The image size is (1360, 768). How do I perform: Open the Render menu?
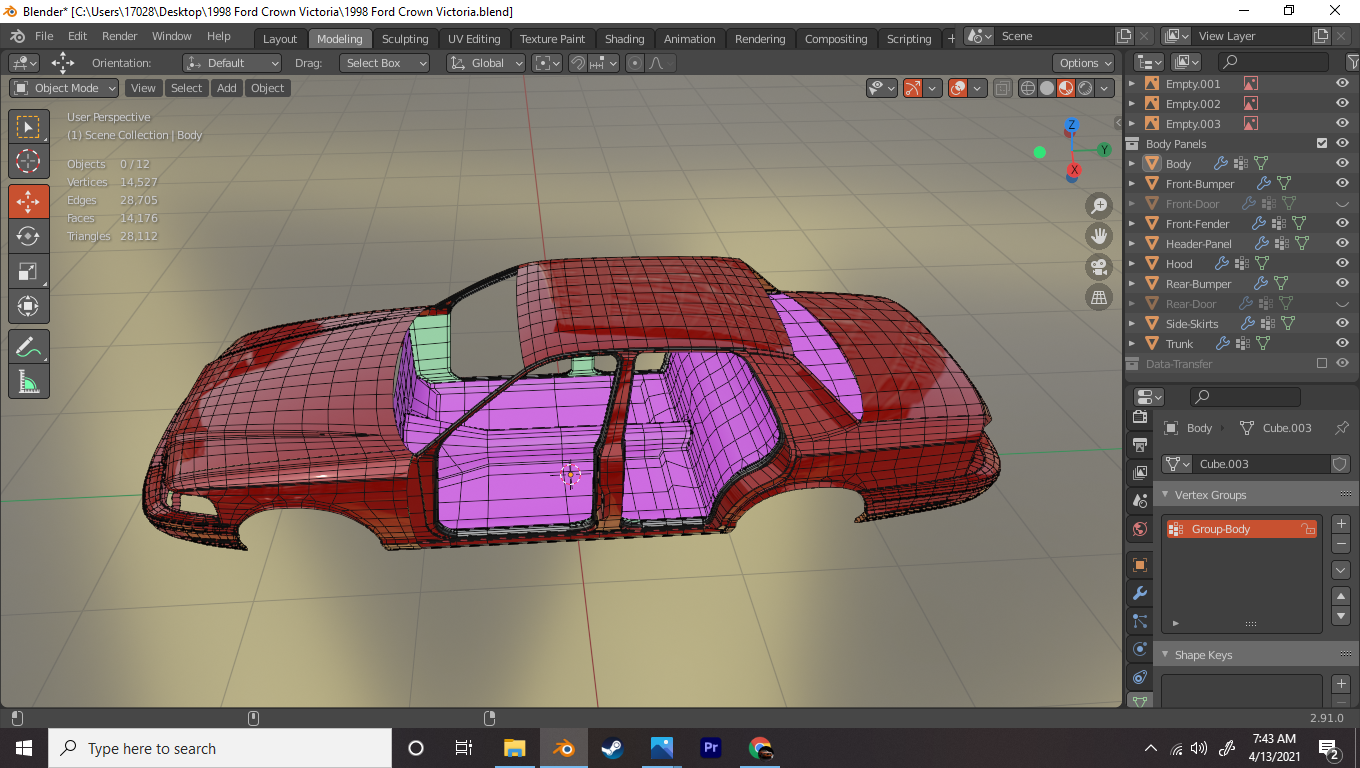point(120,36)
